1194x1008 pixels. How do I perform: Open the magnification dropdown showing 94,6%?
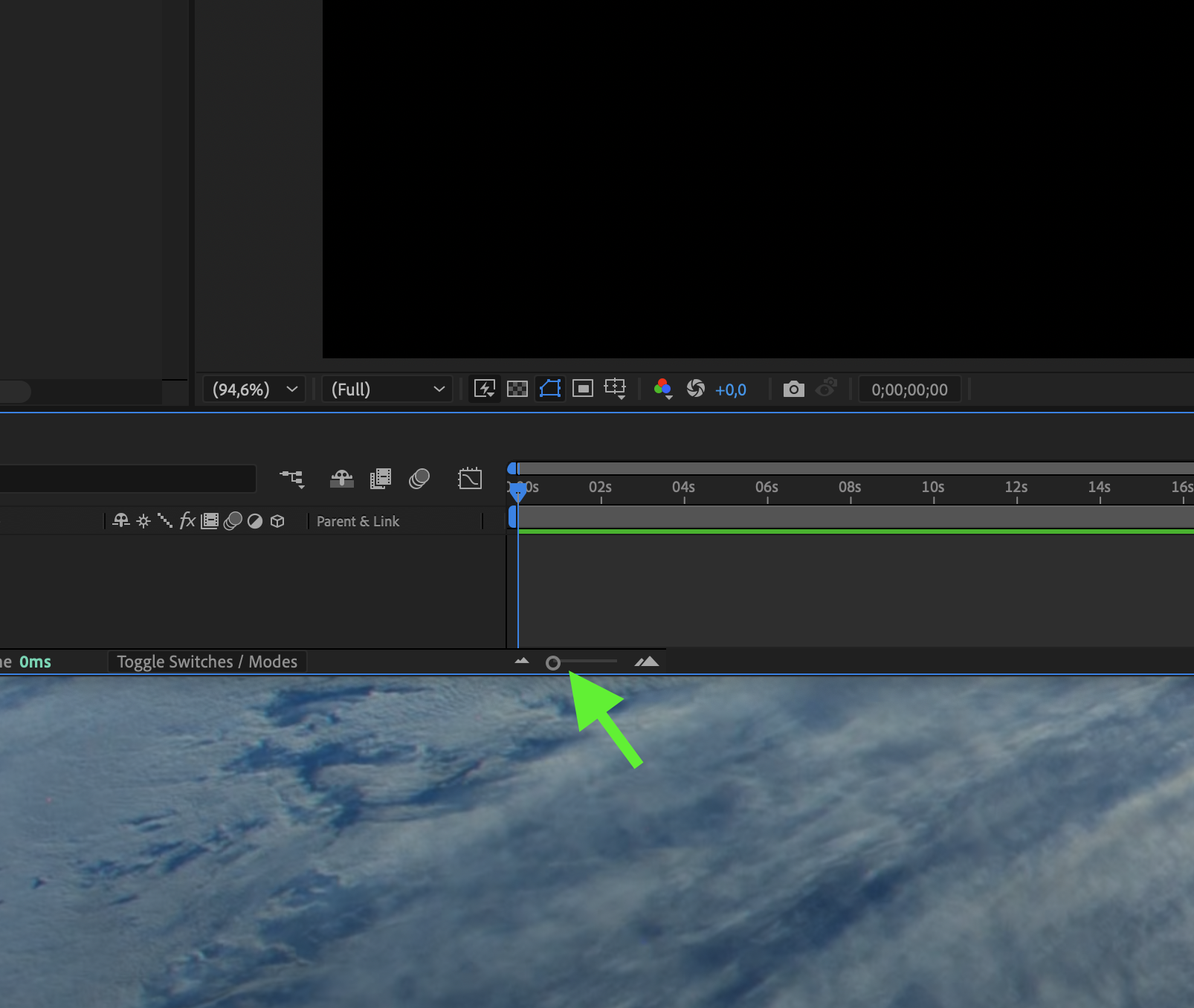point(254,389)
